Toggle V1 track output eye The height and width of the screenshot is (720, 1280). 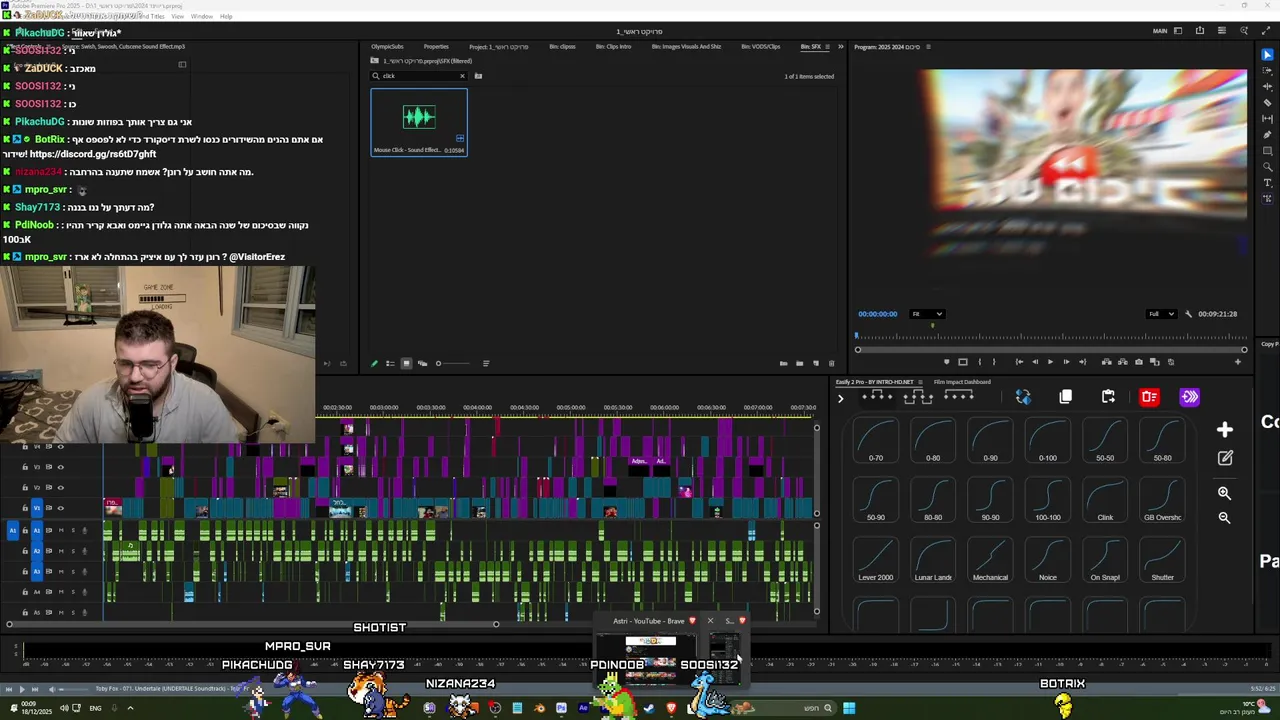coord(60,508)
